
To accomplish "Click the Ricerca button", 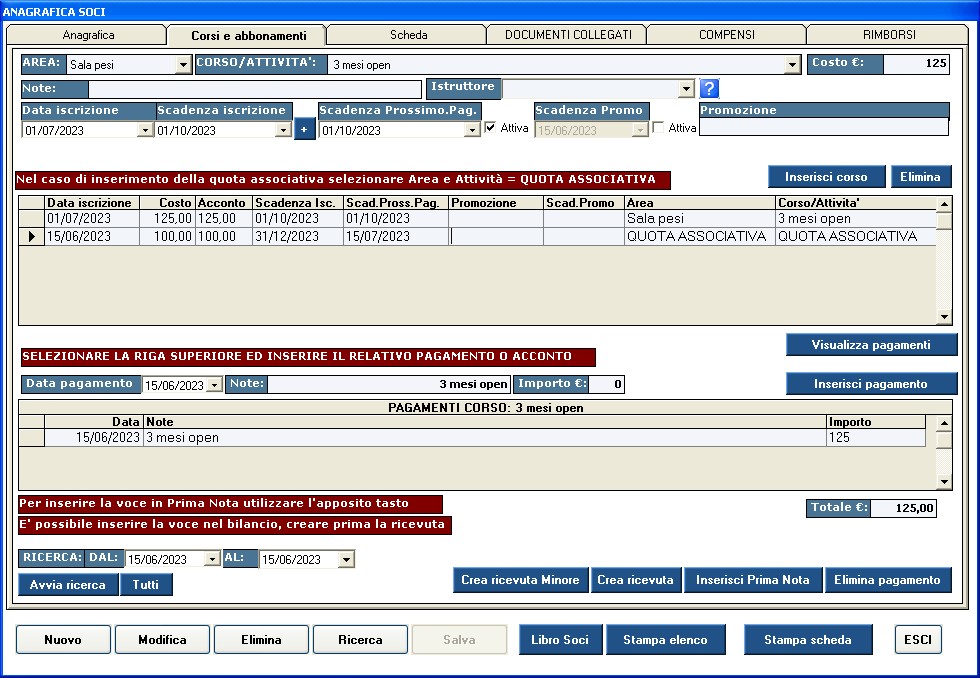I will [x=360, y=640].
